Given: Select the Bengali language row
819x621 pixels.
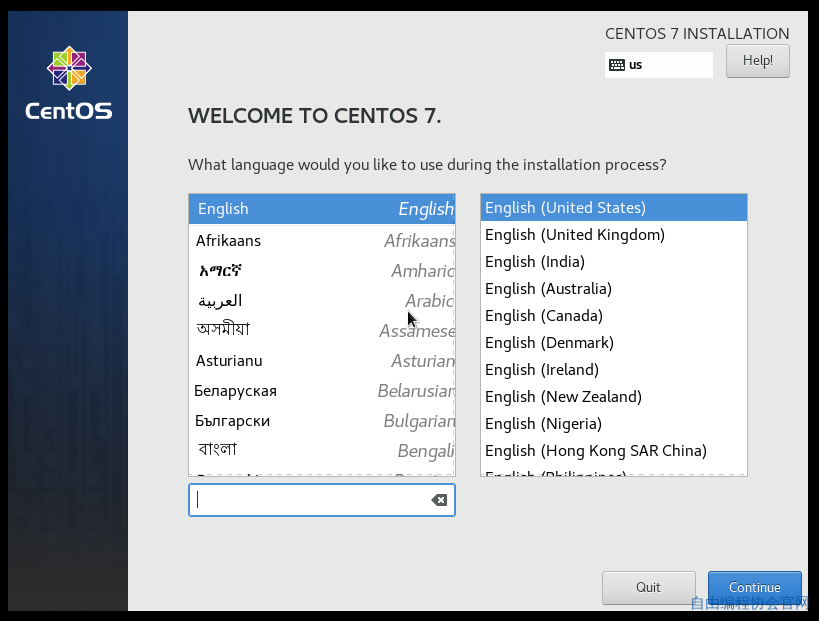Looking at the screenshot, I should pos(322,451).
